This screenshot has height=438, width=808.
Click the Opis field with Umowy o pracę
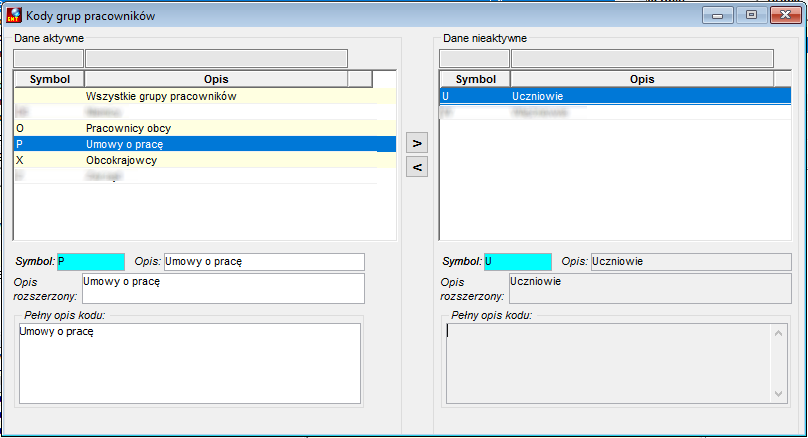(264, 262)
